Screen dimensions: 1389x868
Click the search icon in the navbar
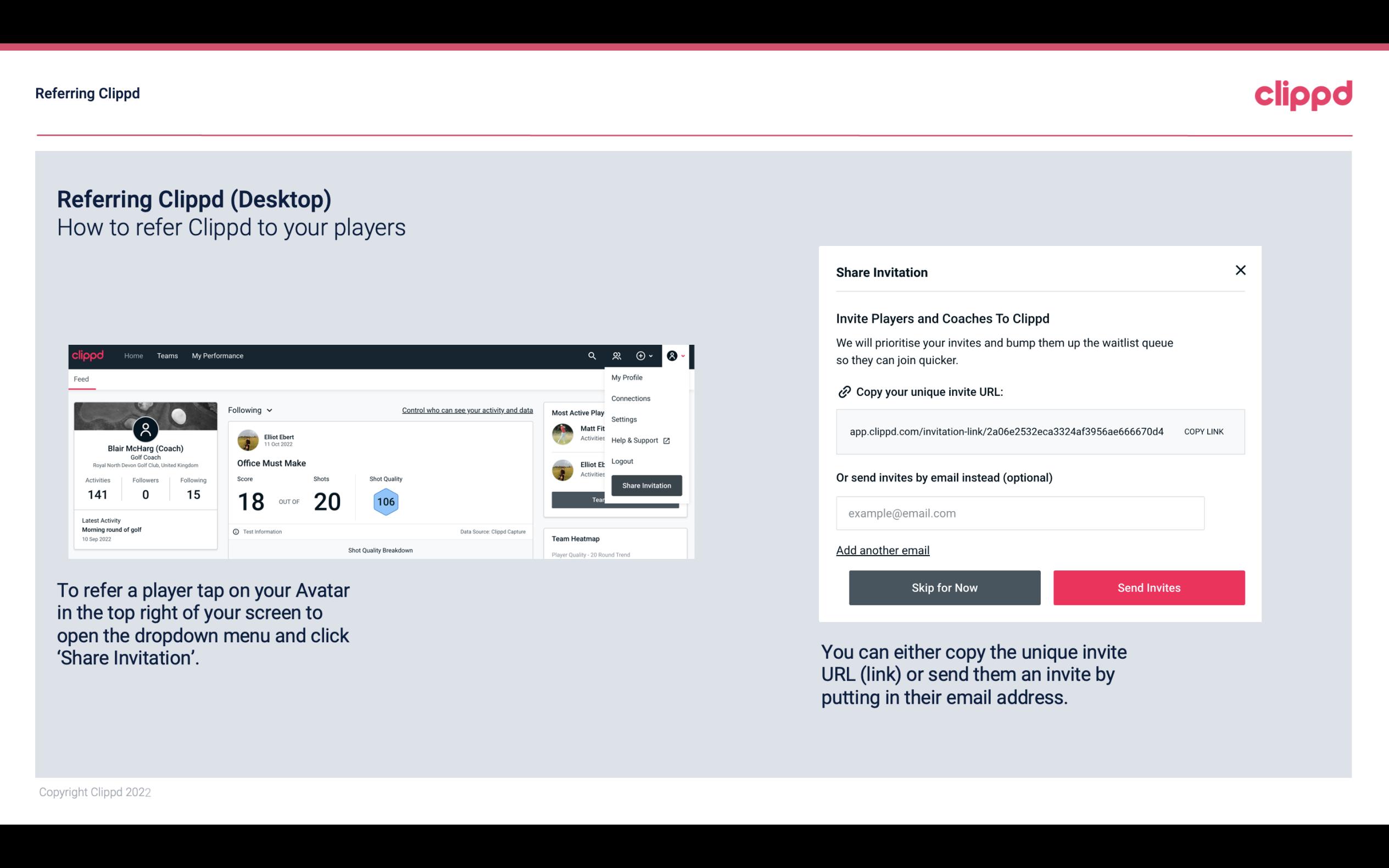[x=591, y=356]
